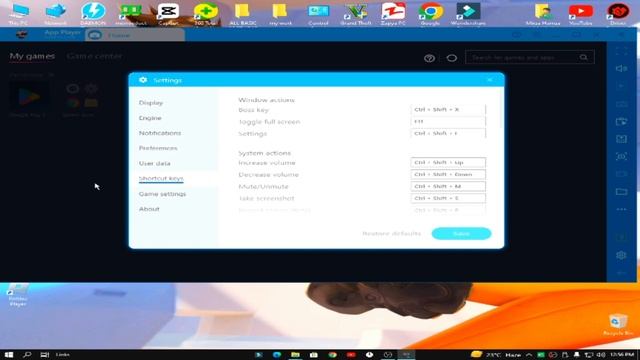The image size is (640, 360).
Task: Open the media folder icon in BlueStacks sidebar
Action: 621,191
